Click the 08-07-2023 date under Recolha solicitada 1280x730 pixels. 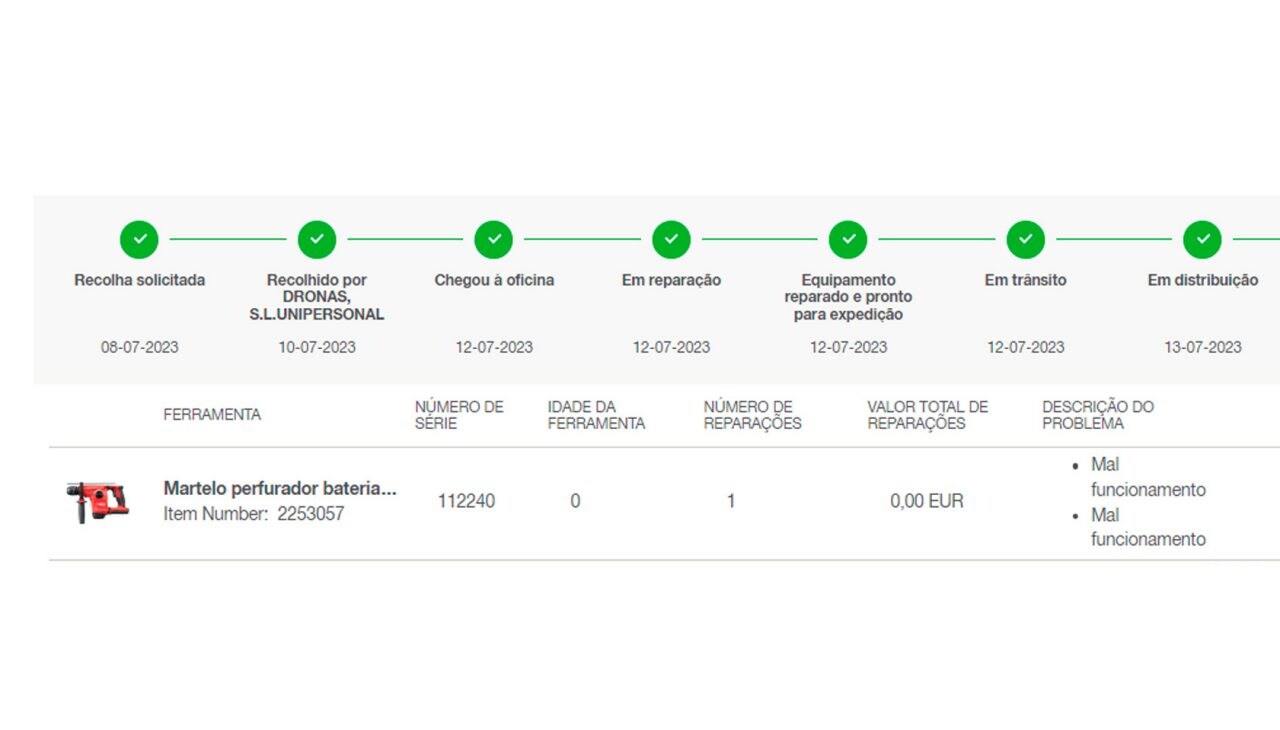pos(139,347)
